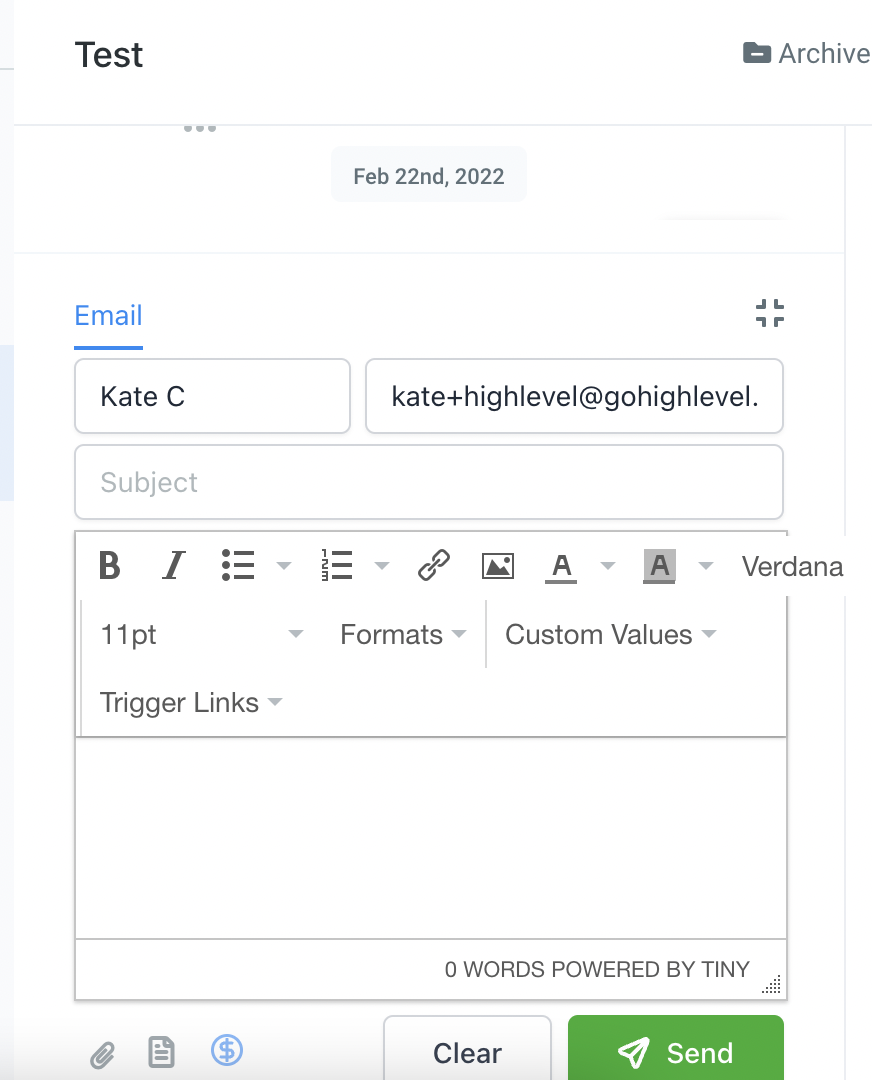Clear the email draft
Viewport: 872px width, 1080px height.
point(466,1052)
